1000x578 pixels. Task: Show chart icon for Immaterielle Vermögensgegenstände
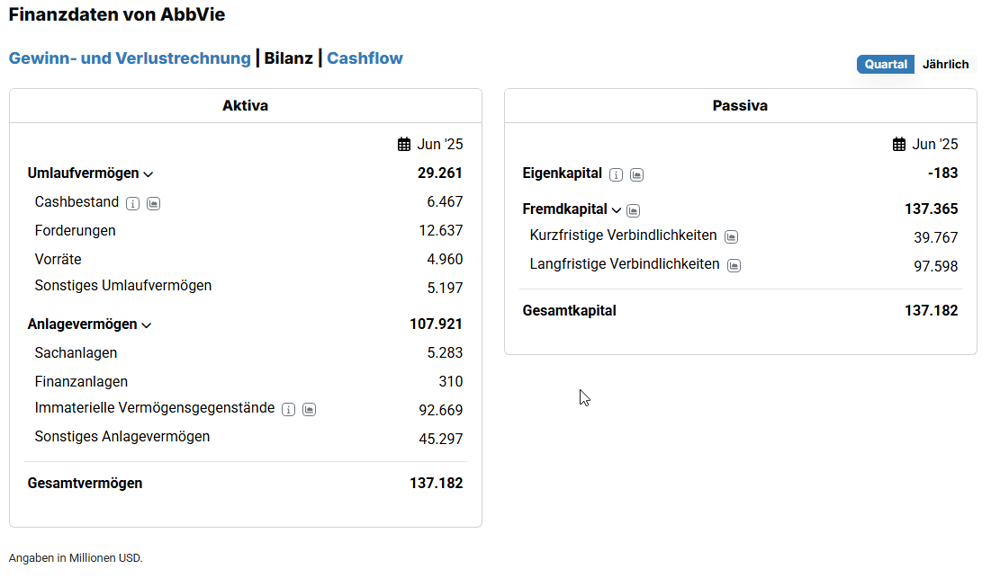point(309,410)
